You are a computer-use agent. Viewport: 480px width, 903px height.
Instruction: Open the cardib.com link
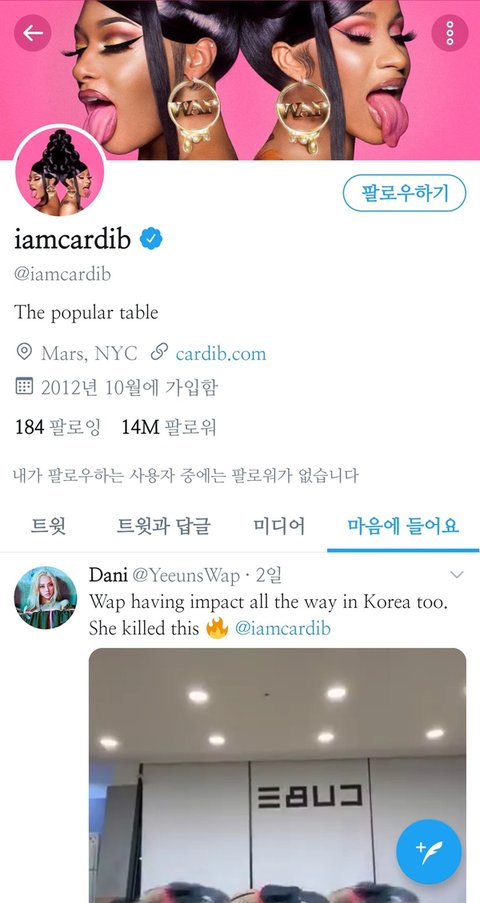(221, 353)
